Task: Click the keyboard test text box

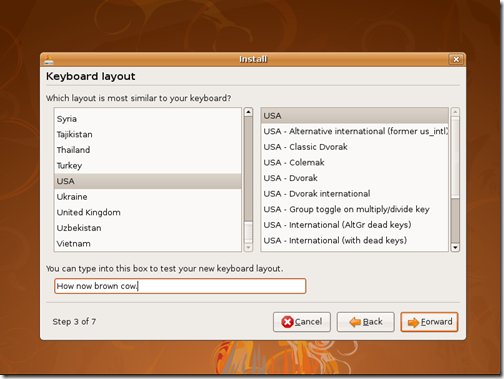Action: 180,286
